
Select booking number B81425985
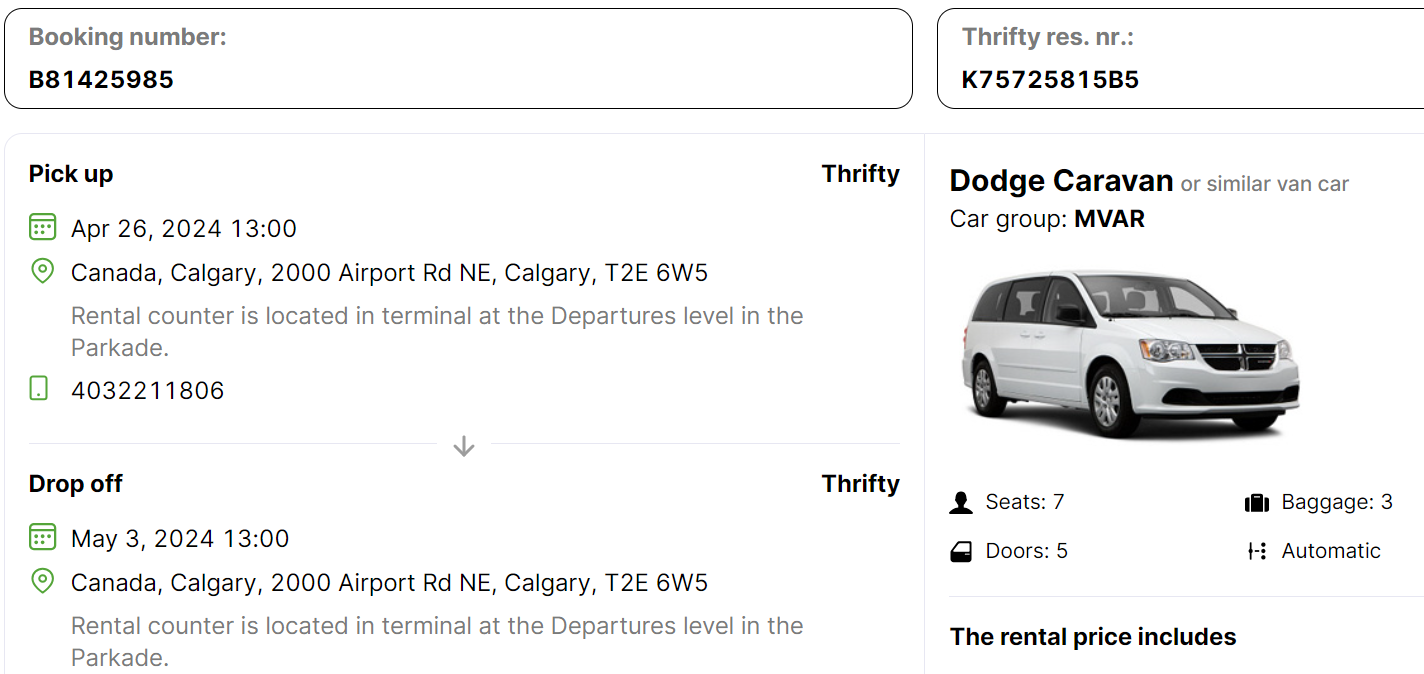pyautogui.click(x=101, y=80)
